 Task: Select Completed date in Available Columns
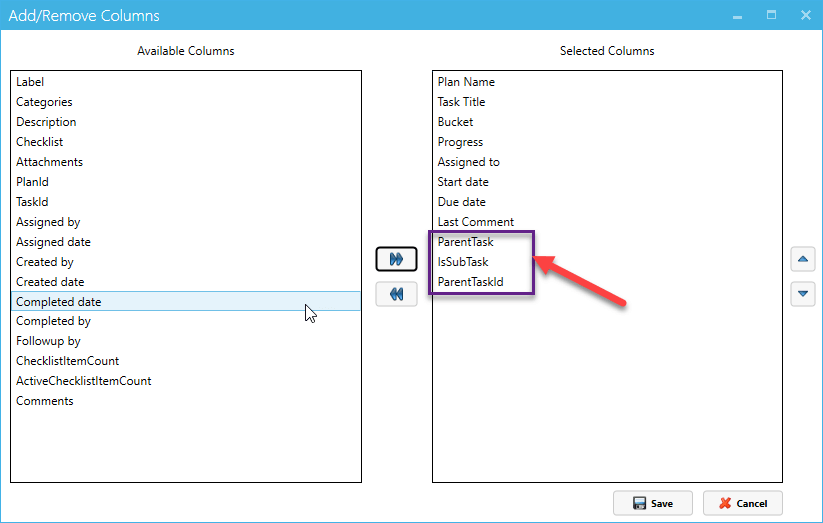[186, 301]
